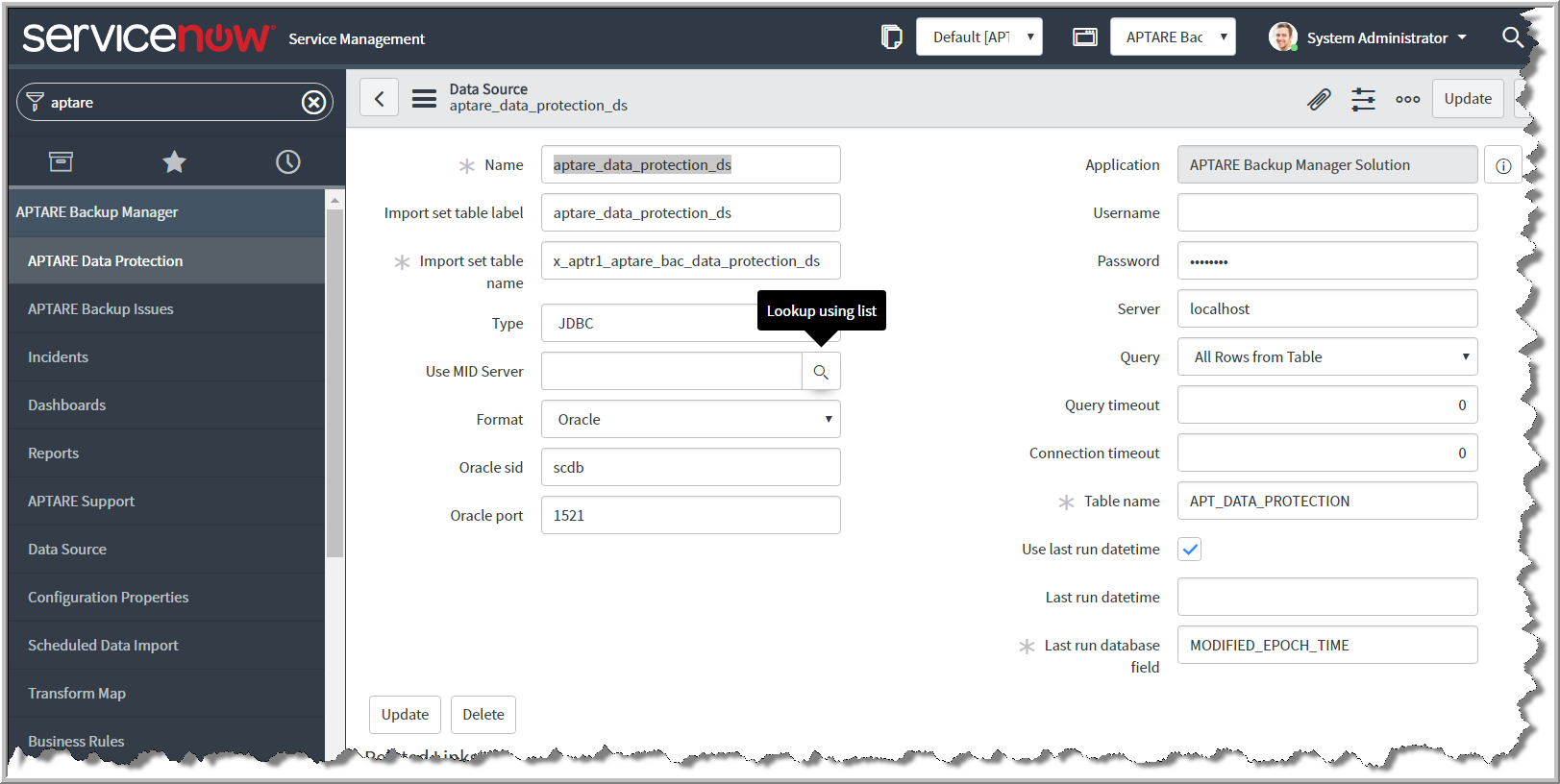Viewport: 1560px width, 784px height.
Task: Clear the aptare navigator filter
Action: coord(313,102)
